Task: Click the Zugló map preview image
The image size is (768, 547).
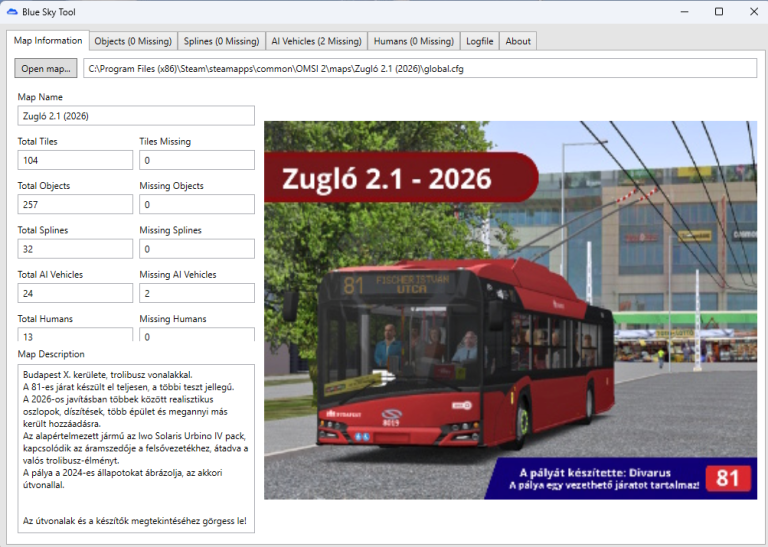Action: (x=510, y=310)
